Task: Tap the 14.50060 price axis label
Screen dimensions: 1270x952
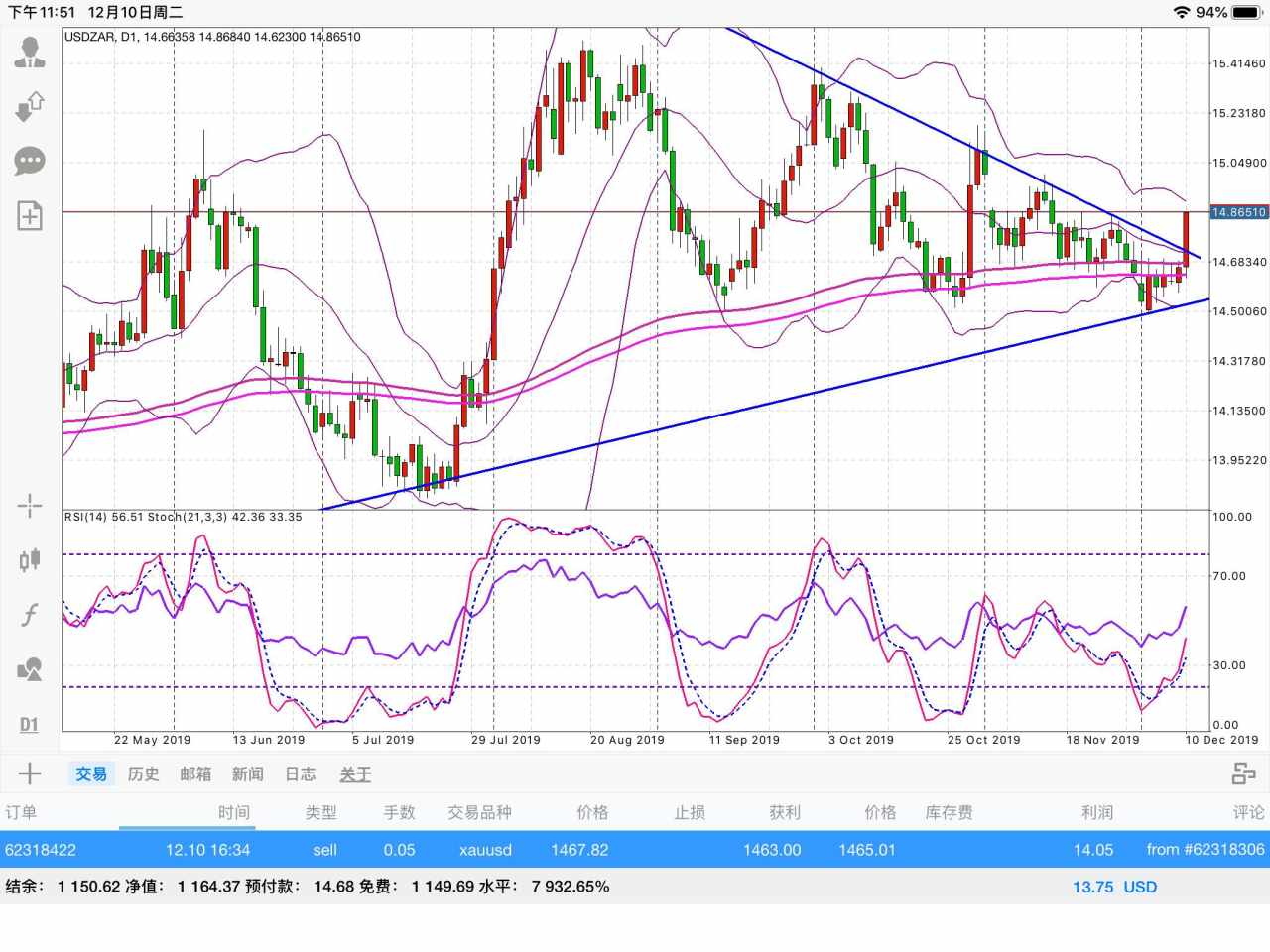Action: coord(1239,311)
